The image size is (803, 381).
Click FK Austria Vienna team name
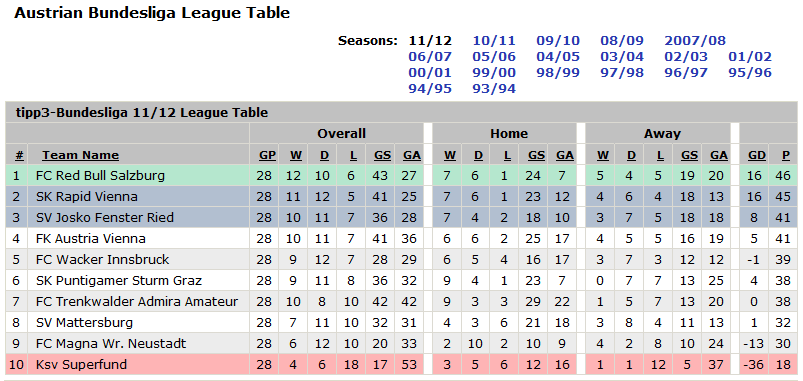coord(91,239)
